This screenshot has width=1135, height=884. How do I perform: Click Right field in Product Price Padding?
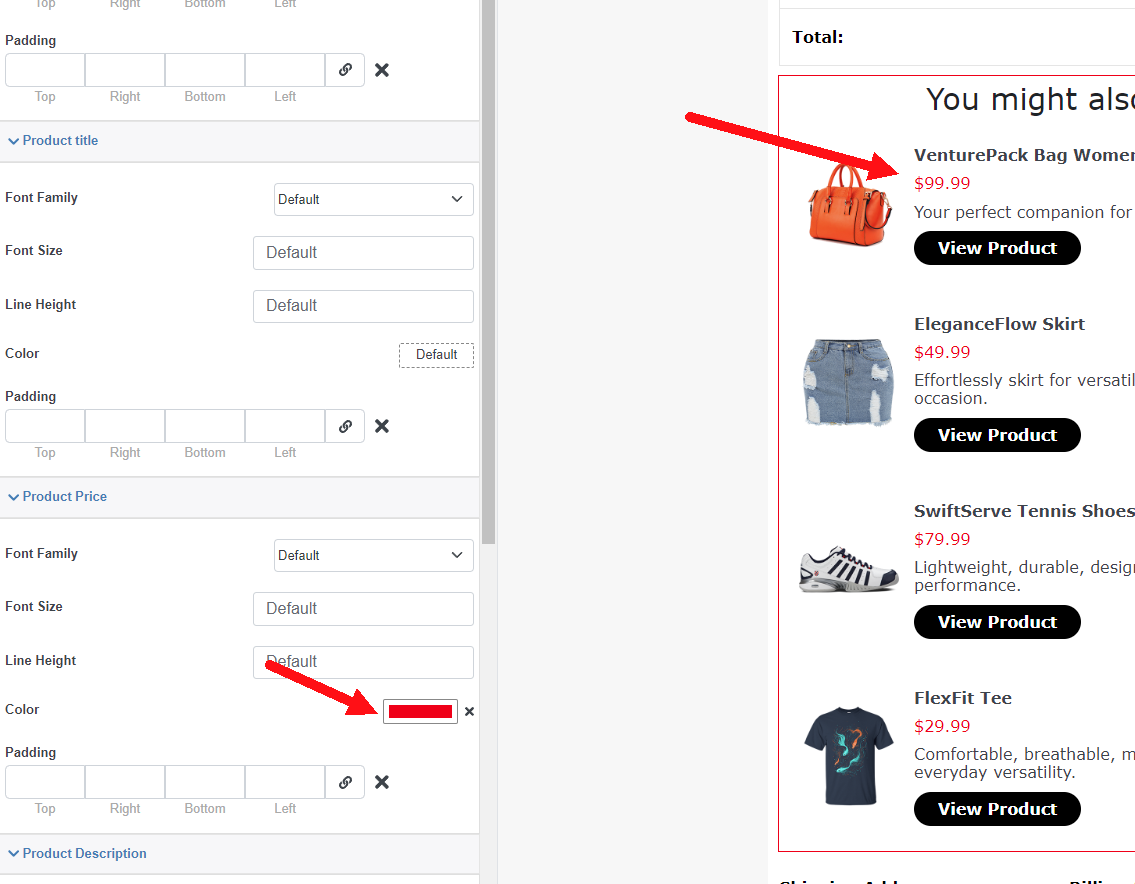pos(125,782)
